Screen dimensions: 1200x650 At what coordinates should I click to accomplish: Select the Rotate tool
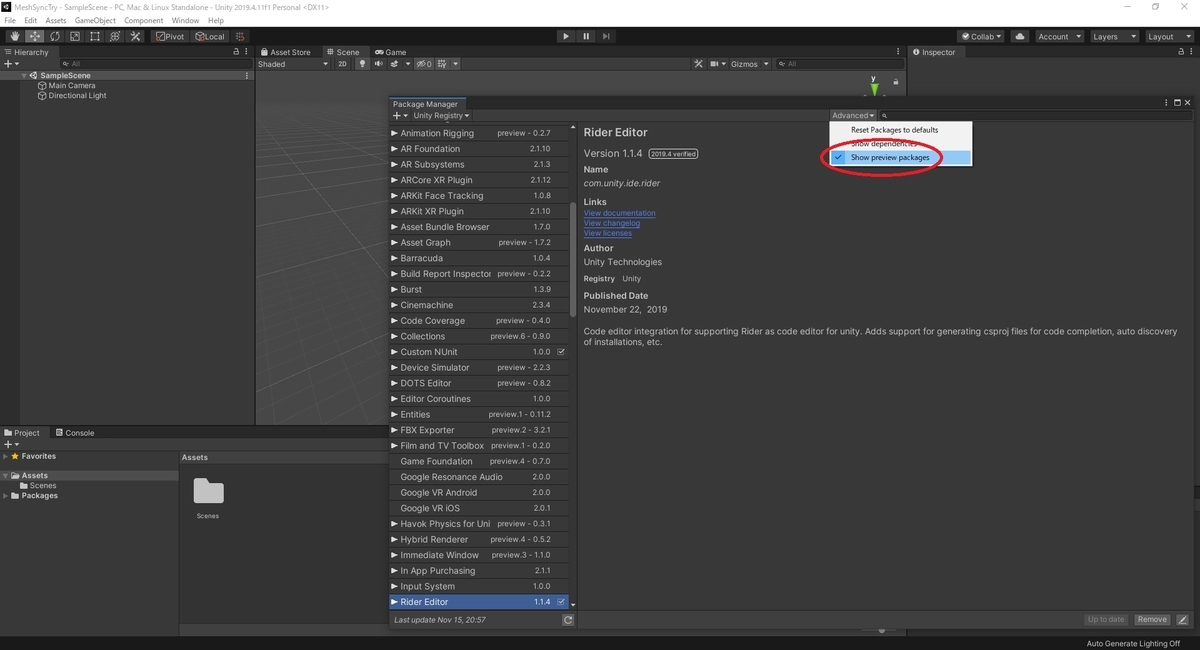click(55, 36)
